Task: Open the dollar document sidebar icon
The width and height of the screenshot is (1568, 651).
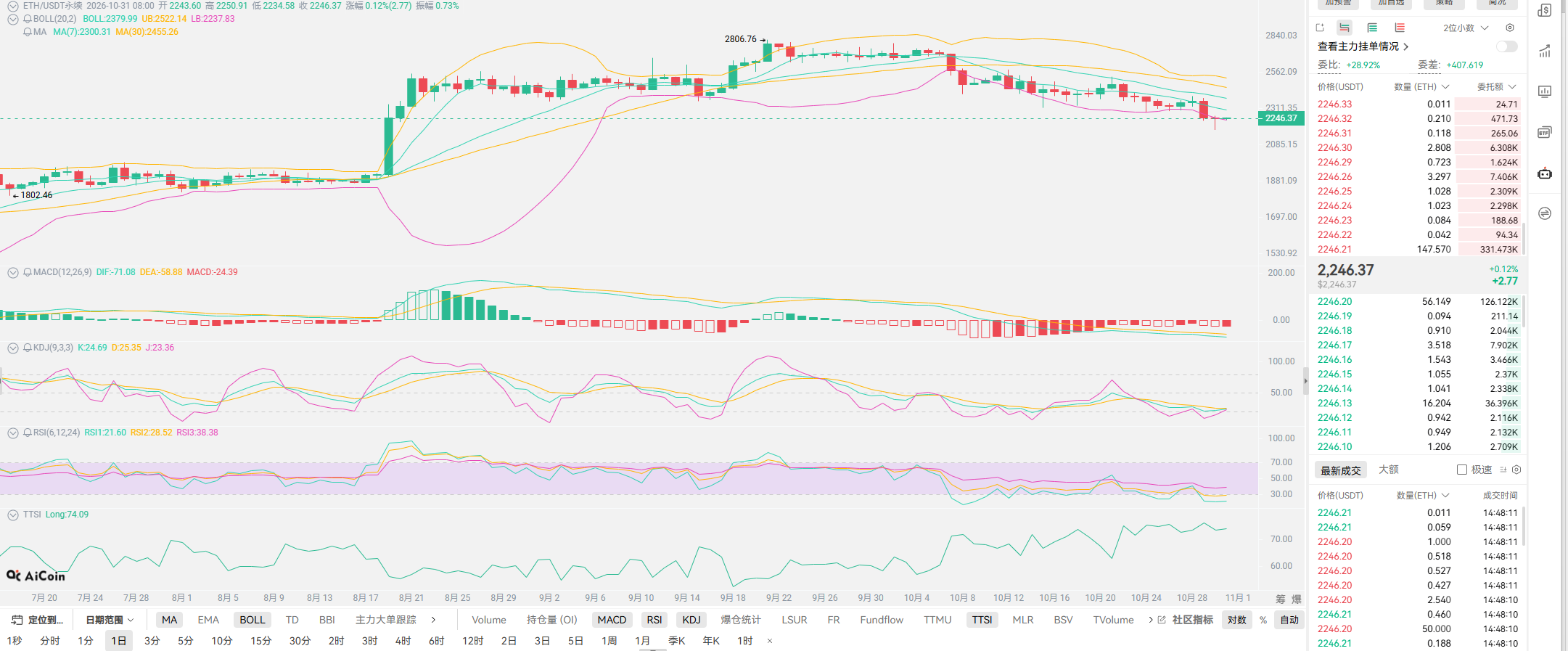Action: (x=1545, y=10)
